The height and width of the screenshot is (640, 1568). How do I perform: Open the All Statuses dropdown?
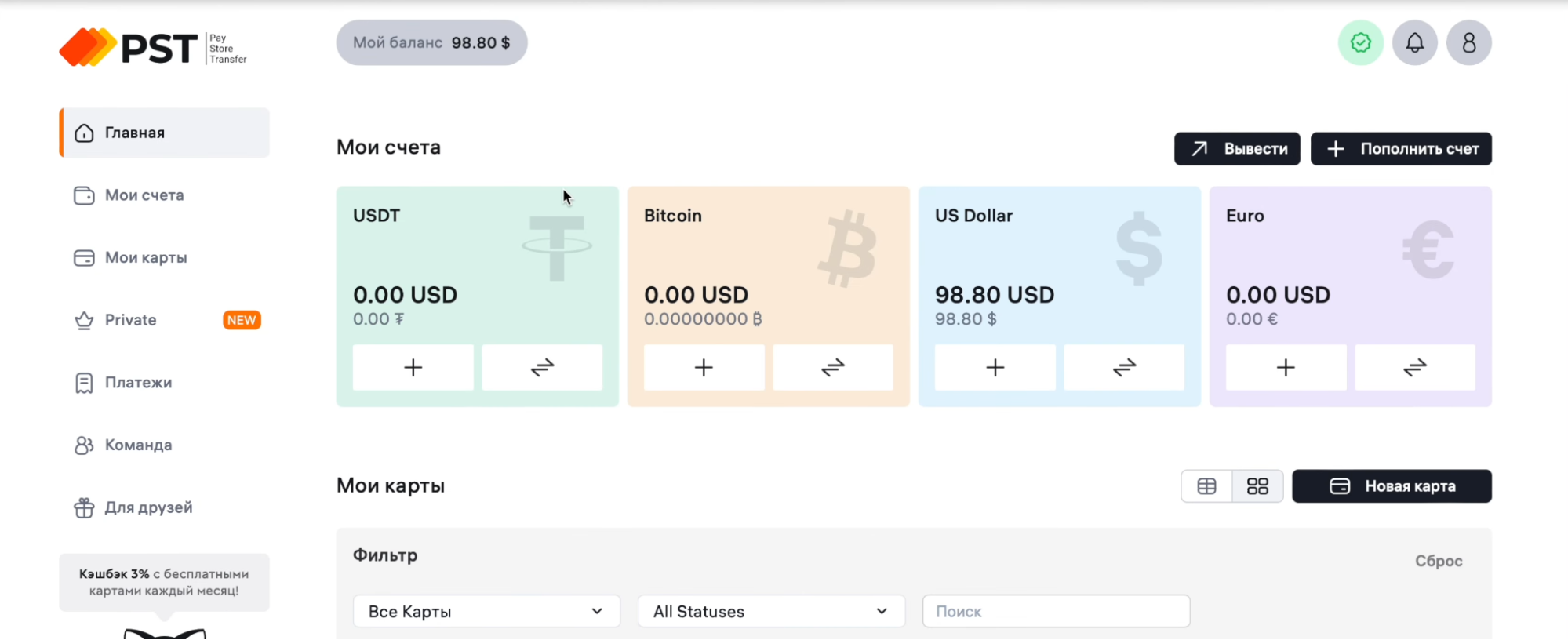771,611
